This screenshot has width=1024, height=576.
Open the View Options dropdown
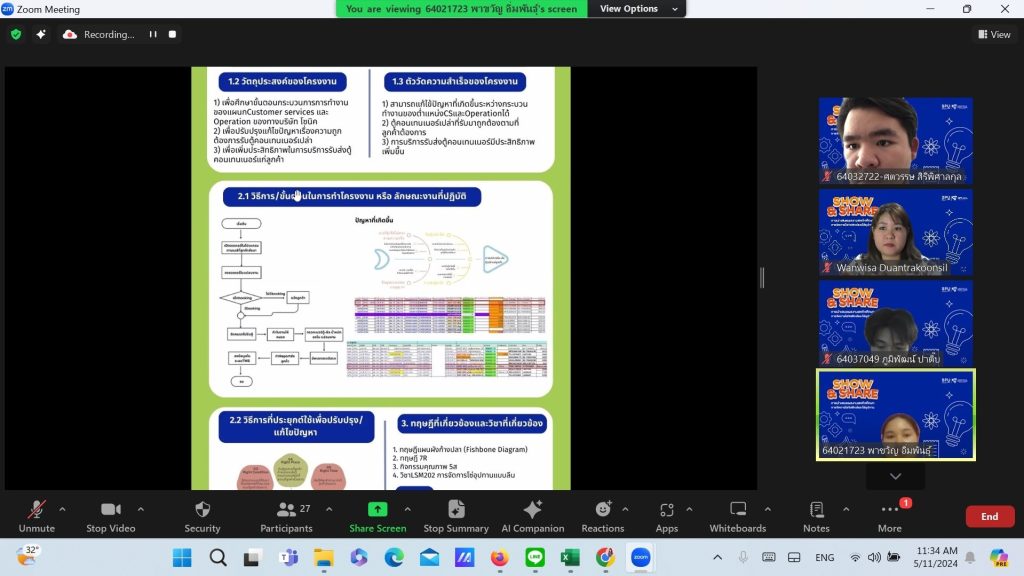(x=637, y=8)
